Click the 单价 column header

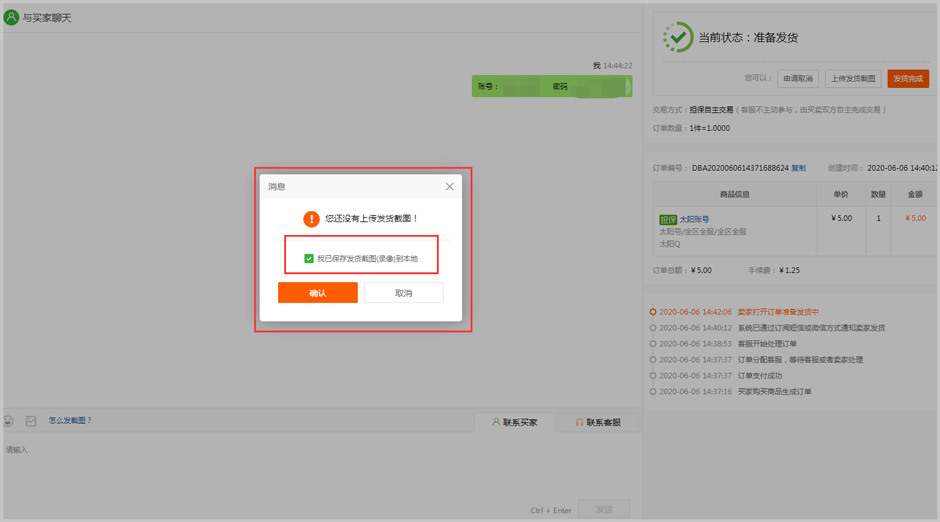(x=840, y=194)
